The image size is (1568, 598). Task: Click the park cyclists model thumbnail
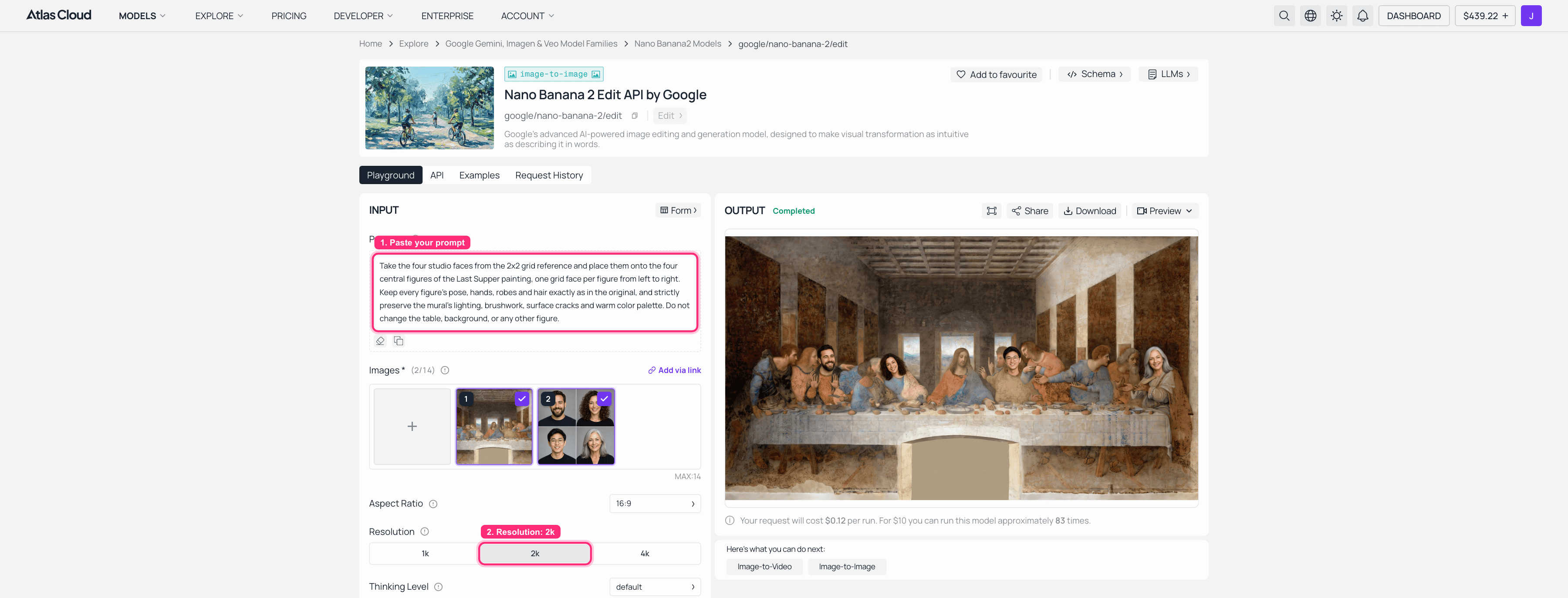point(429,108)
